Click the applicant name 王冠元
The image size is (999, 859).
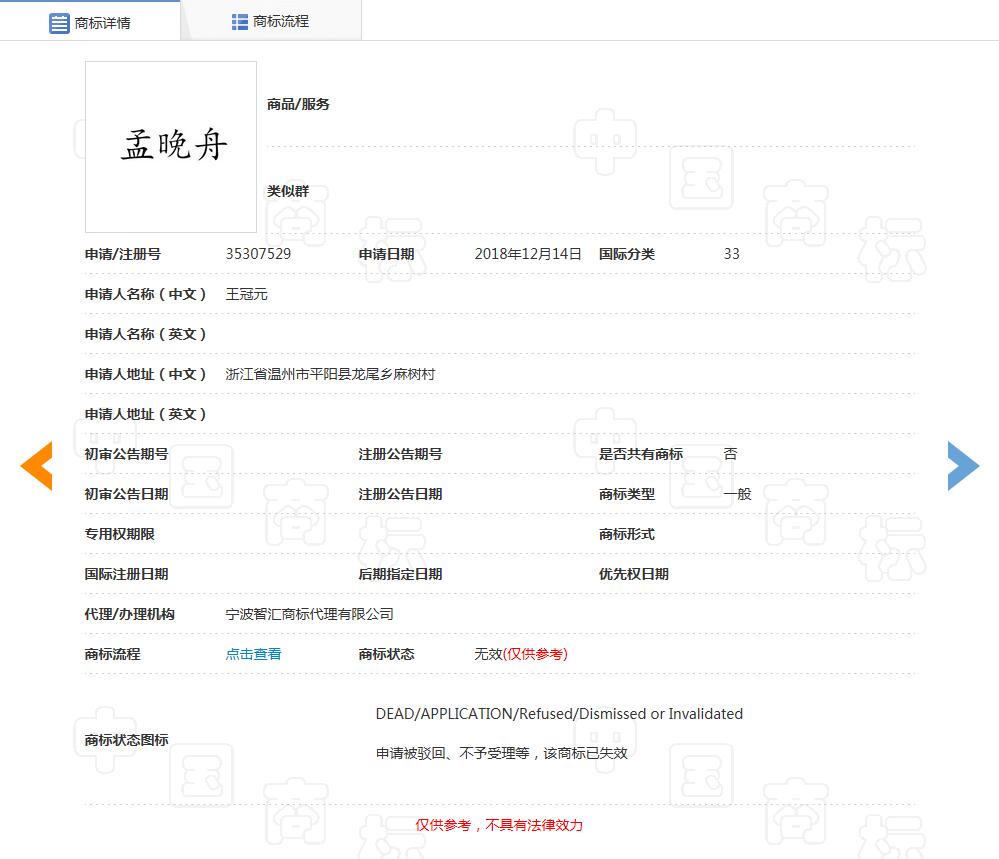(x=246, y=294)
